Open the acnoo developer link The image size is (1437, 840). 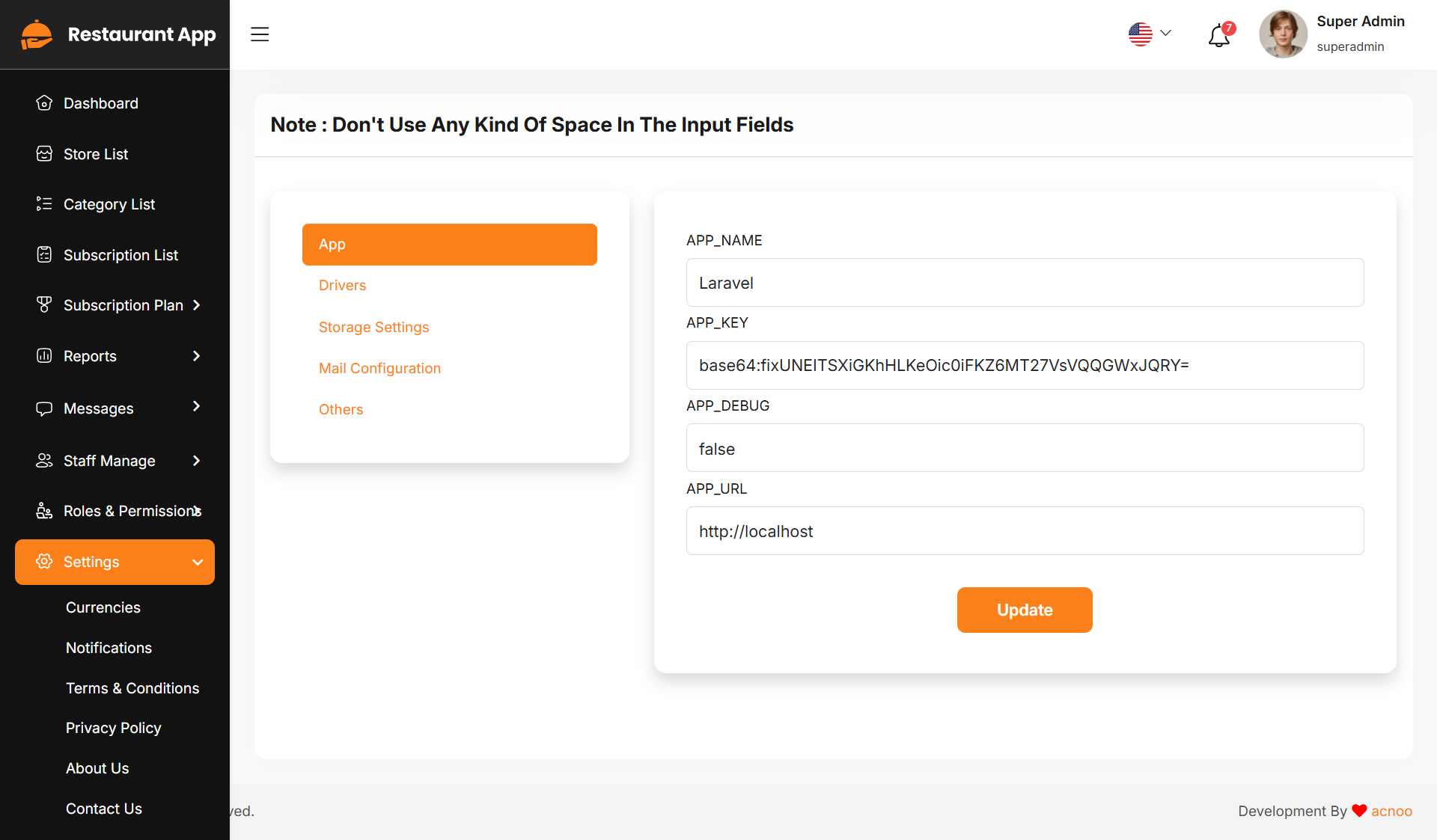point(1391,812)
